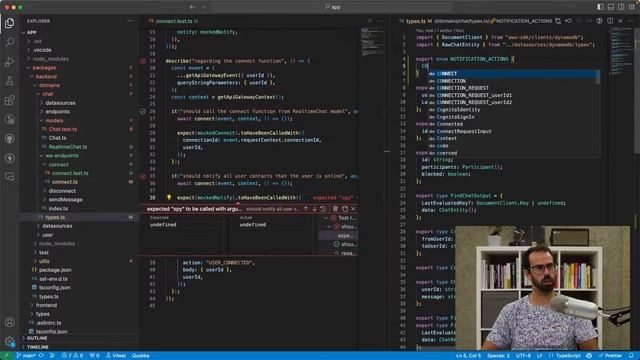The image size is (640, 360).
Task: Click the Explorer panel more actions ellipsis
Action: [x=130, y=21]
